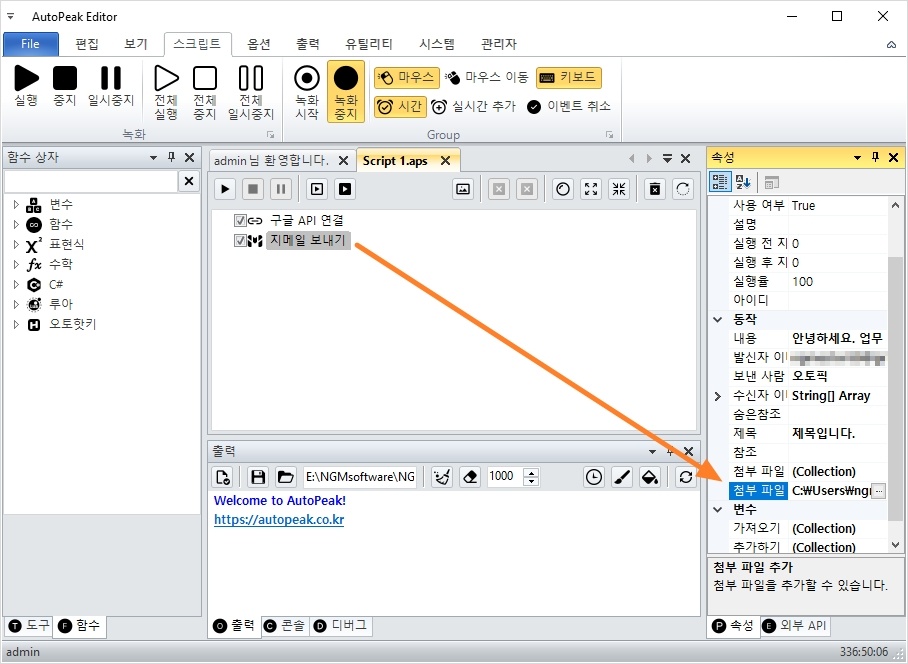Open the 시스템 ribbon tab
908x664 pixels.
[x=437, y=44]
